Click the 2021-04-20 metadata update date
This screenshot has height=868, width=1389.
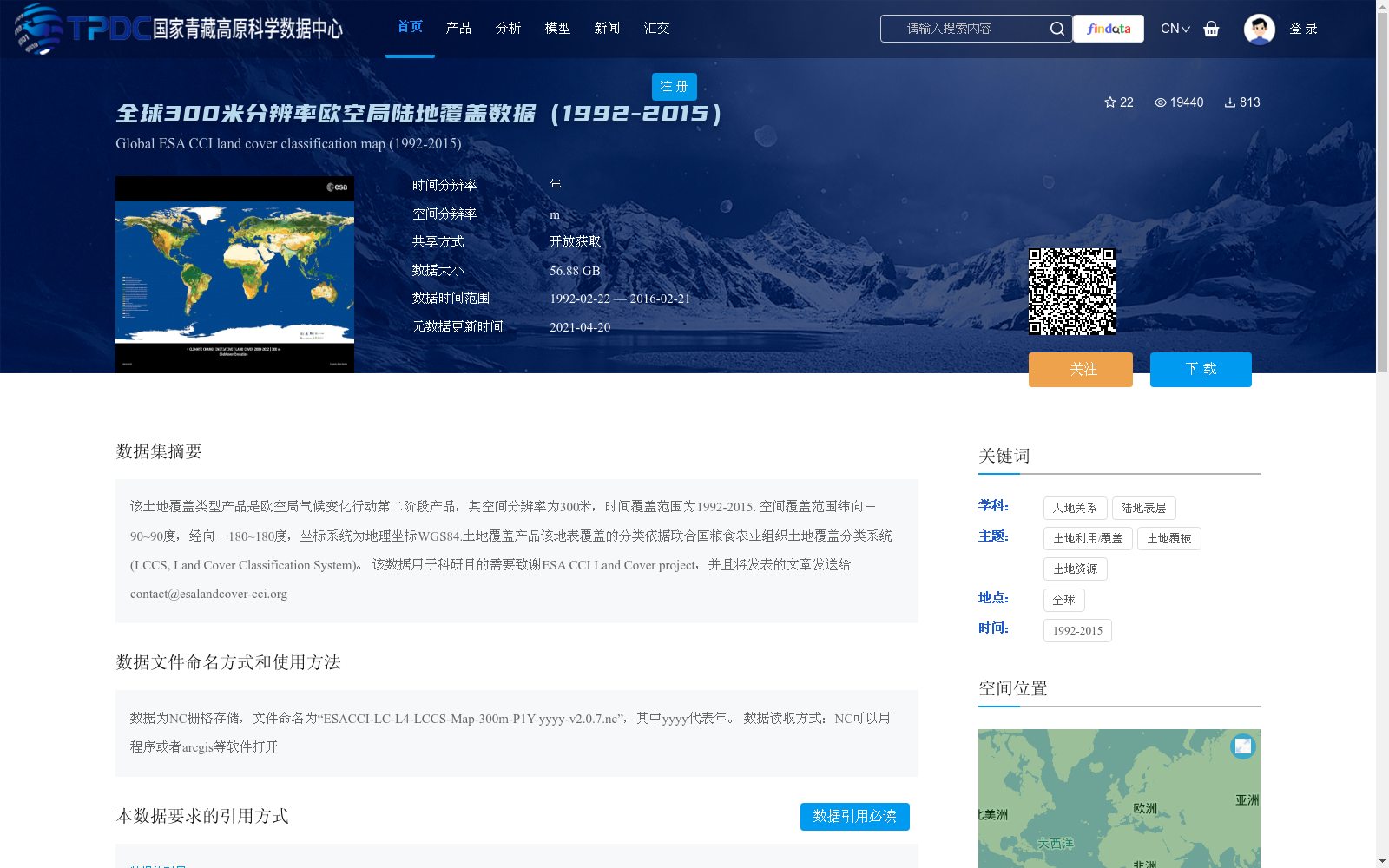click(580, 327)
